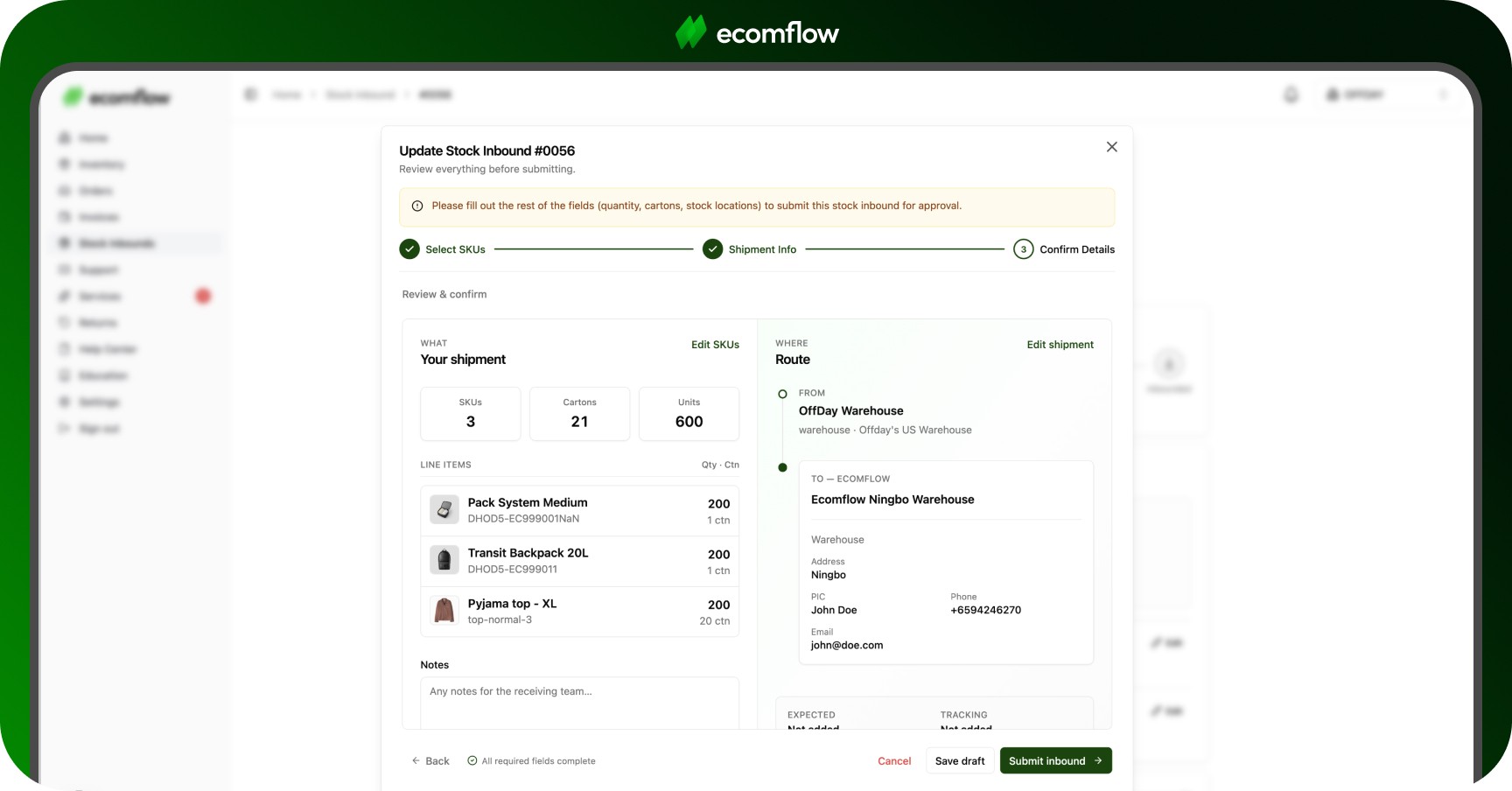Screen dimensions: 1512x791
Task: Open the user account dropdown
Action: 1386,94
